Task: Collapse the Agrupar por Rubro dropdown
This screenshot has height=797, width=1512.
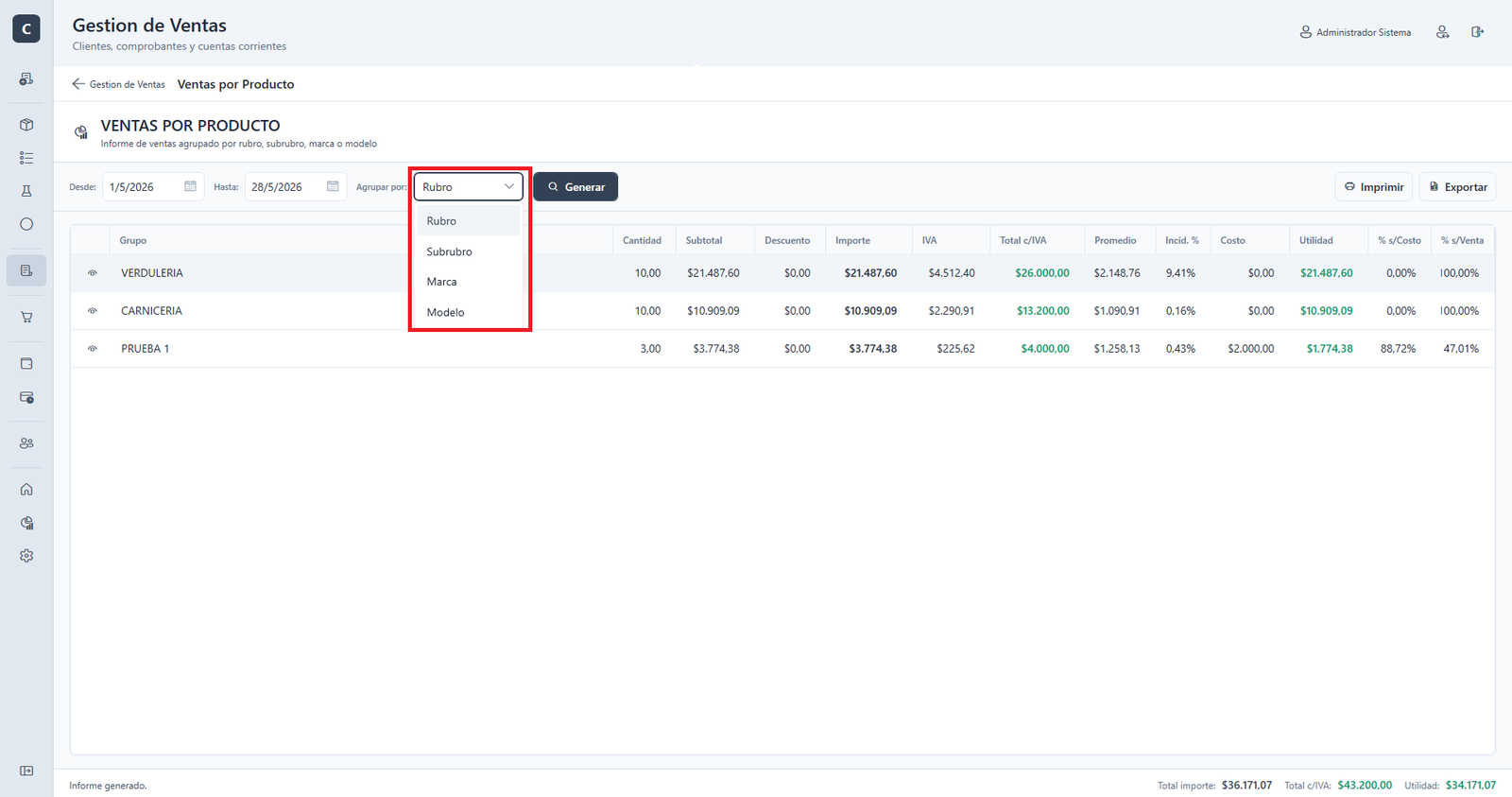Action: [x=469, y=187]
